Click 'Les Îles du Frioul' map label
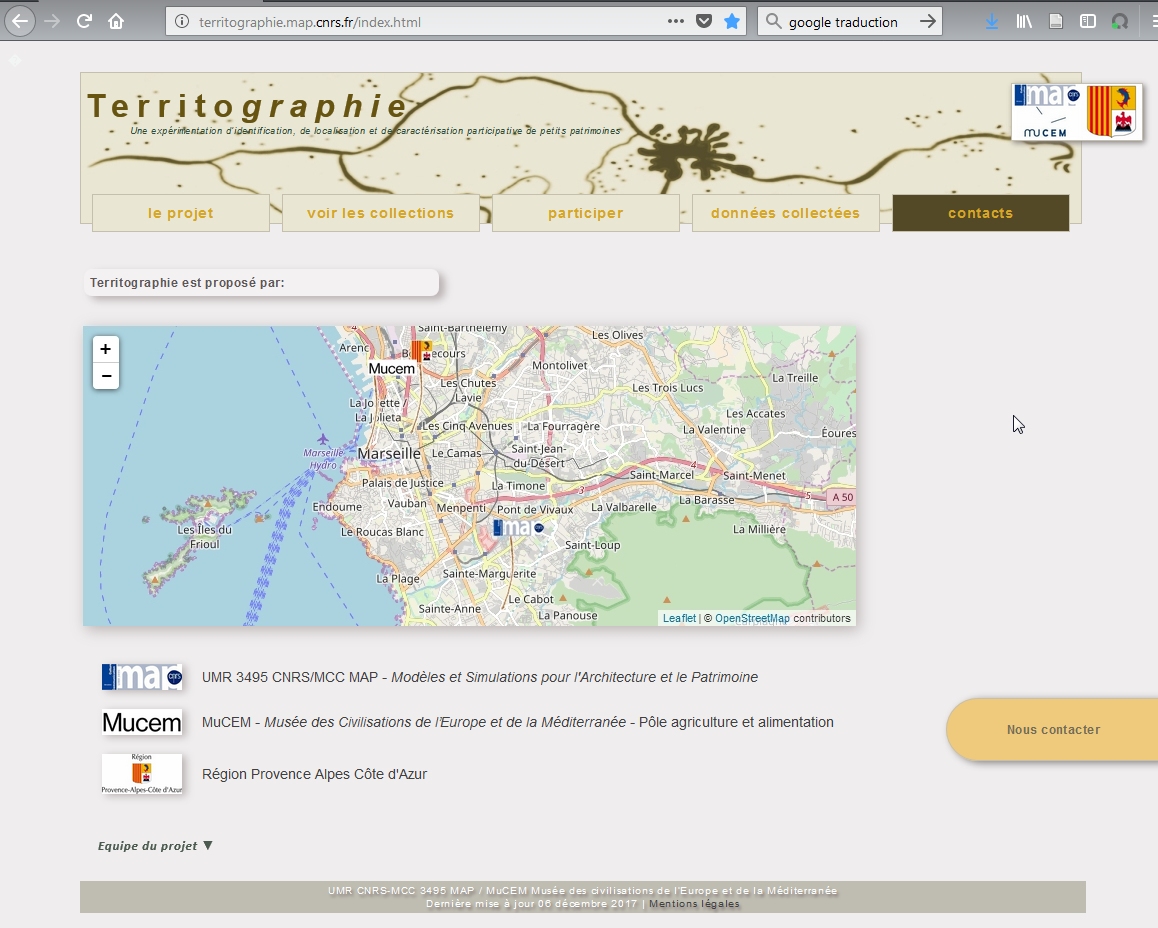 (205, 537)
